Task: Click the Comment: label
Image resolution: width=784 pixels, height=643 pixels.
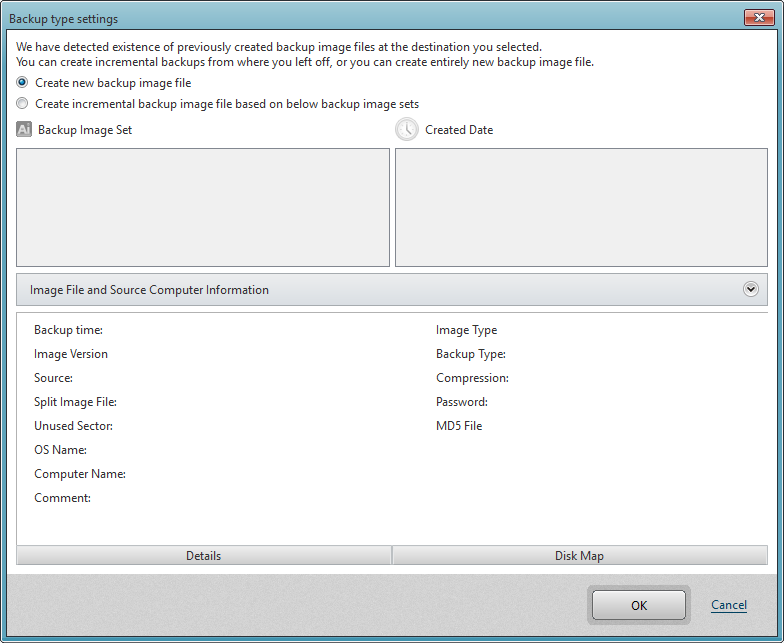Action: coord(62,498)
